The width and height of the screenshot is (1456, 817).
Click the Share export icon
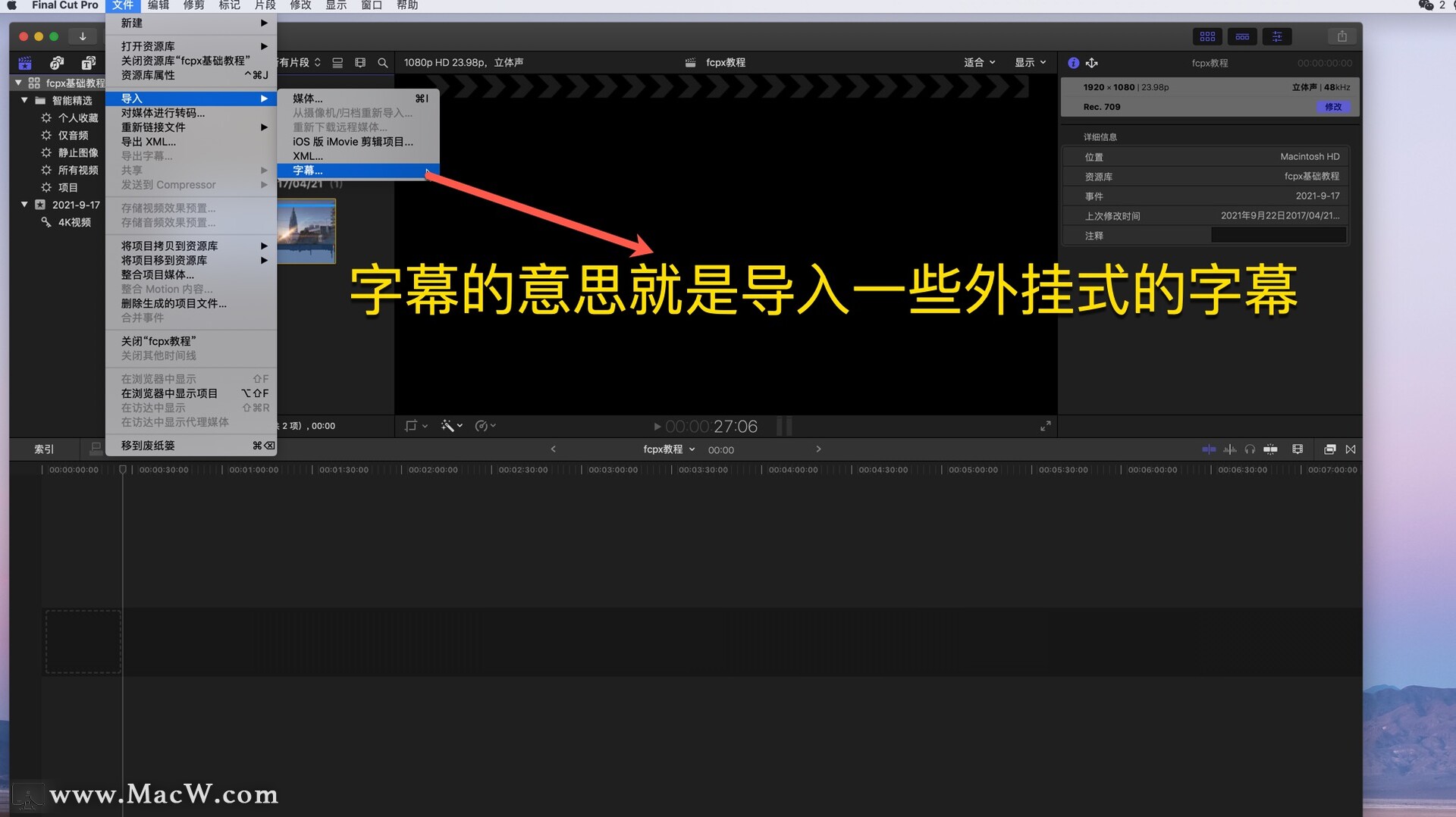(x=1341, y=36)
